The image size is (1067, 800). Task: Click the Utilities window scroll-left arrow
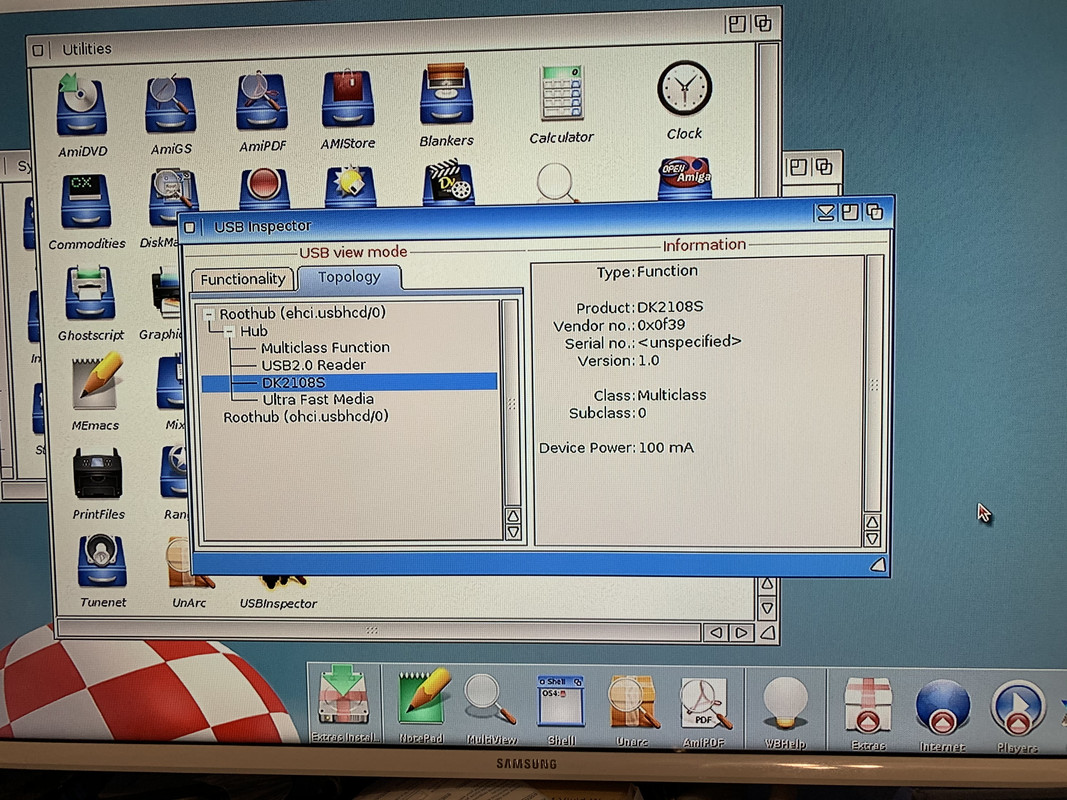(716, 633)
